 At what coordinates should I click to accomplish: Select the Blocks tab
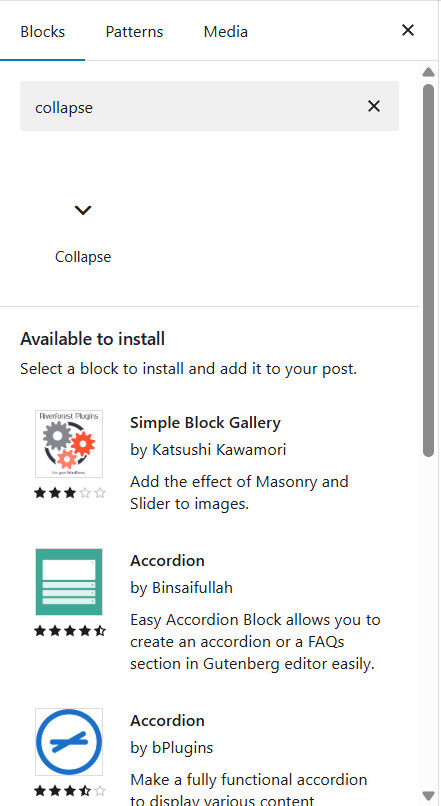[43, 32]
